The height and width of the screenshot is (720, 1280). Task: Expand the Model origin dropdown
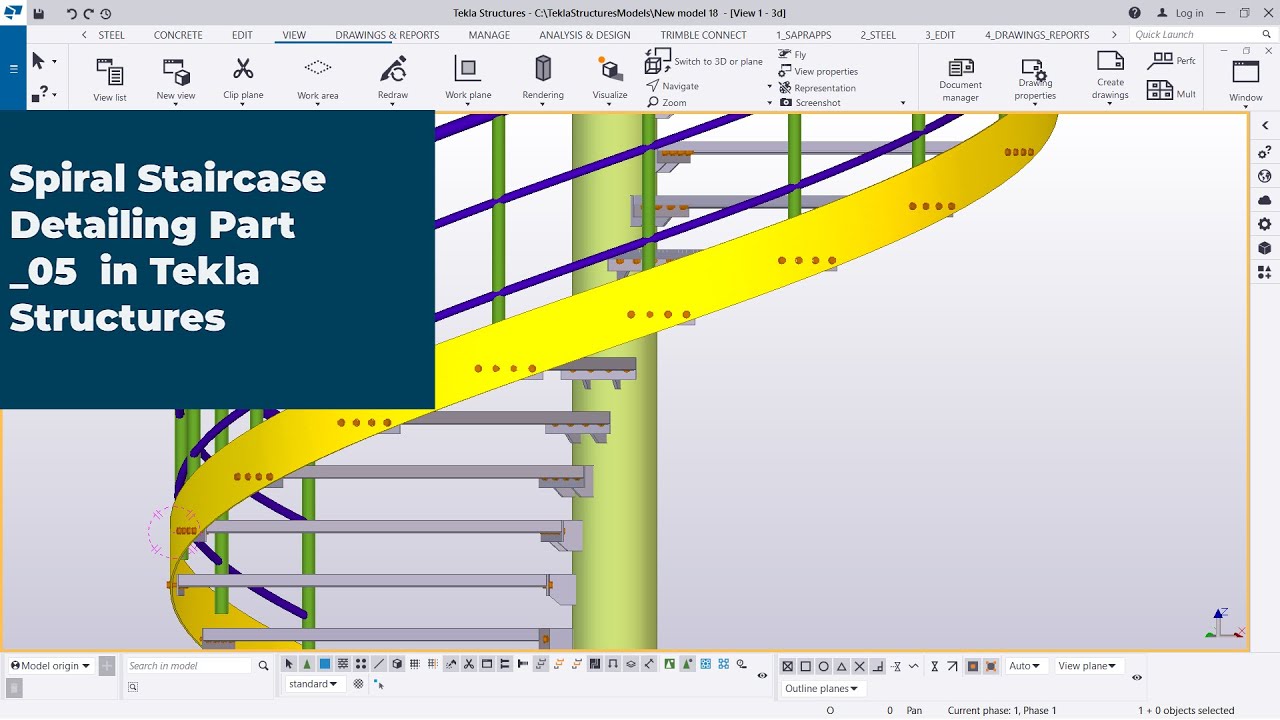tap(50, 666)
